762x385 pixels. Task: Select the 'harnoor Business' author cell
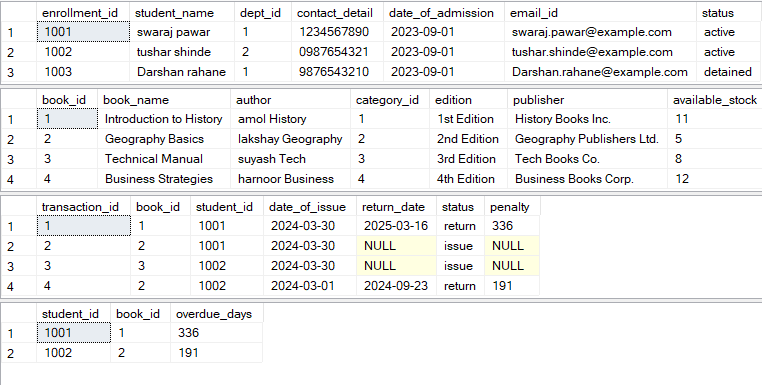(291, 179)
